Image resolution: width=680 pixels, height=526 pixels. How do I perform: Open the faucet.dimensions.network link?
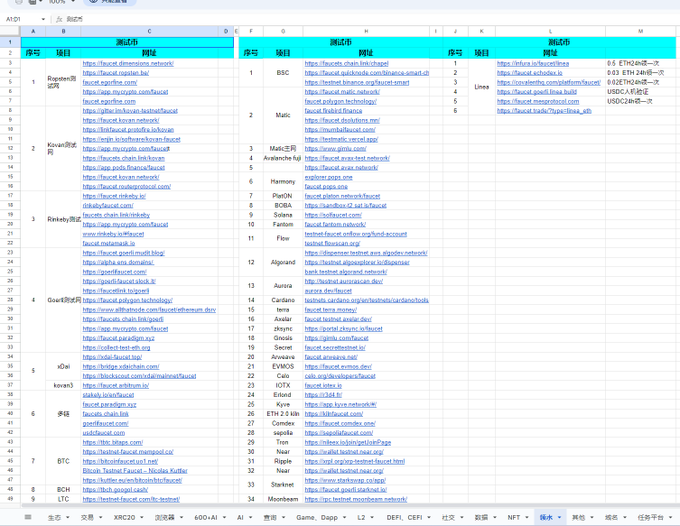(x=128, y=63)
